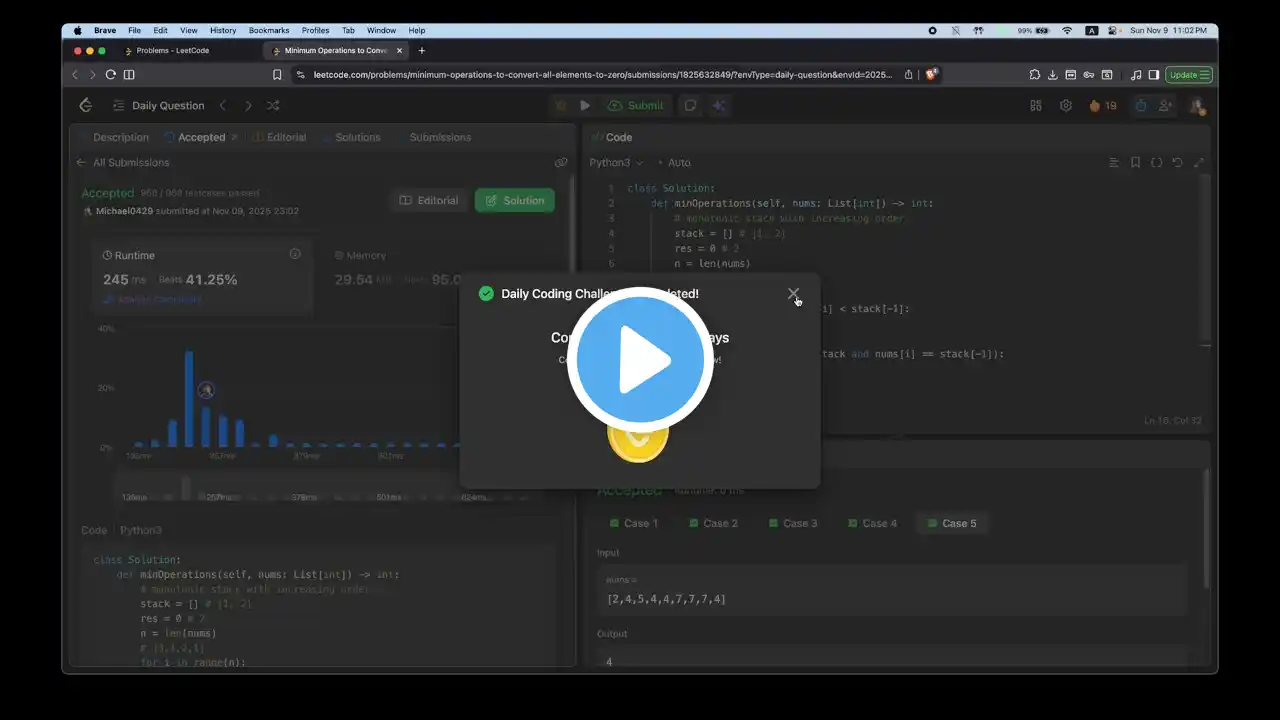The height and width of the screenshot is (720, 1280).
Task: Click the Runtime 245 ms card
Action: click(202, 275)
